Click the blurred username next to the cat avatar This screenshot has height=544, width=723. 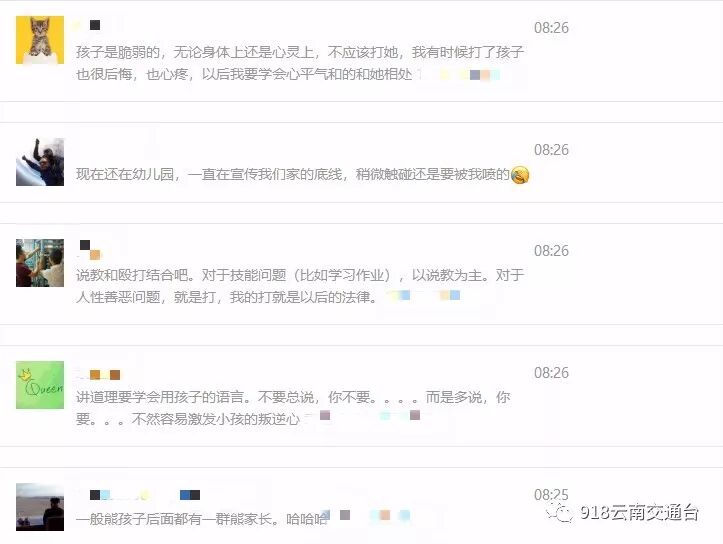[88, 25]
